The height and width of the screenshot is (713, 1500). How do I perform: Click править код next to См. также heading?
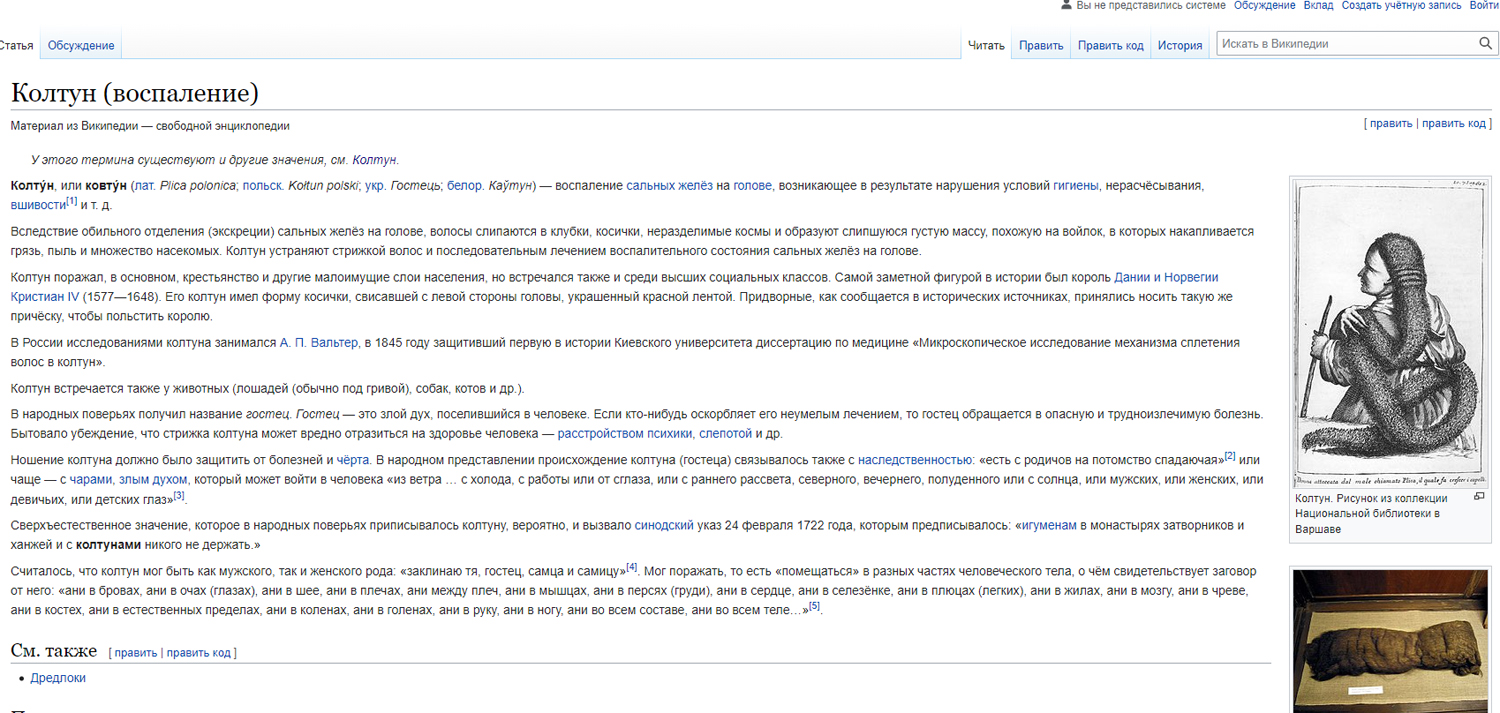[x=199, y=653]
